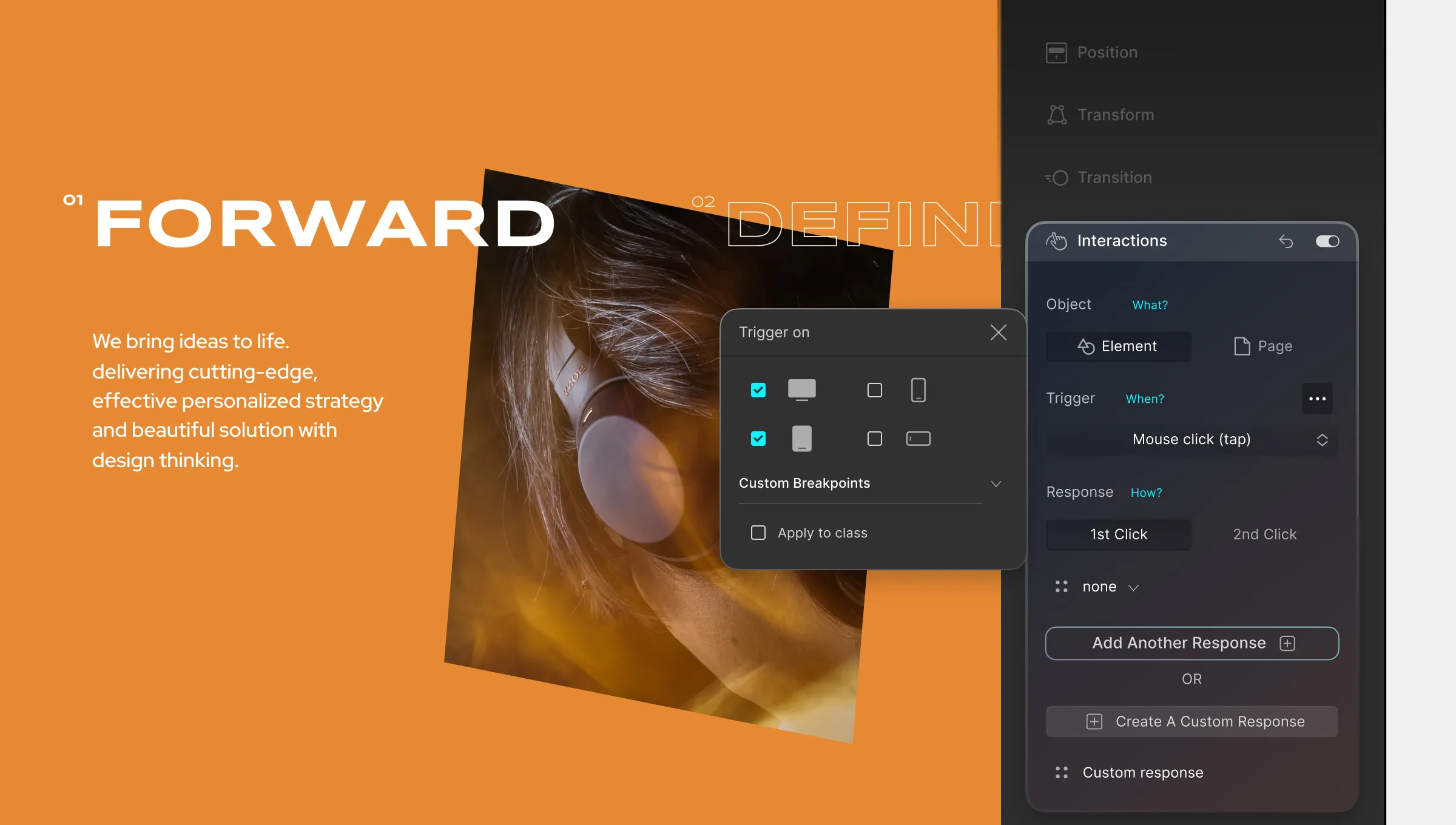This screenshot has width=1456, height=825.
Task: Check the desktop breakpoint checkbox
Action: click(x=759, y=389)
